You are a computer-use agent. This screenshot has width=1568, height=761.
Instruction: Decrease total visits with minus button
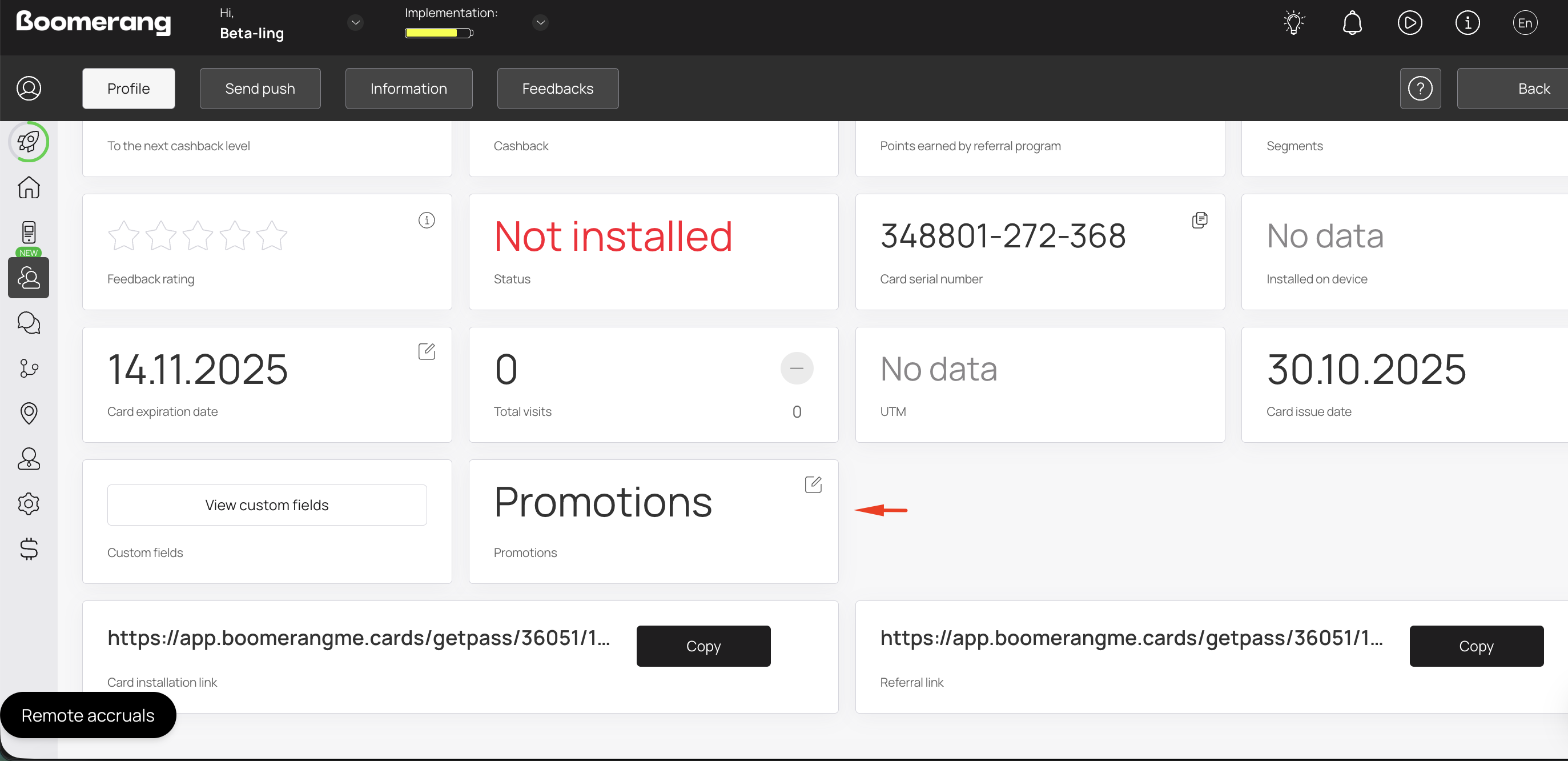click(796, 368)
